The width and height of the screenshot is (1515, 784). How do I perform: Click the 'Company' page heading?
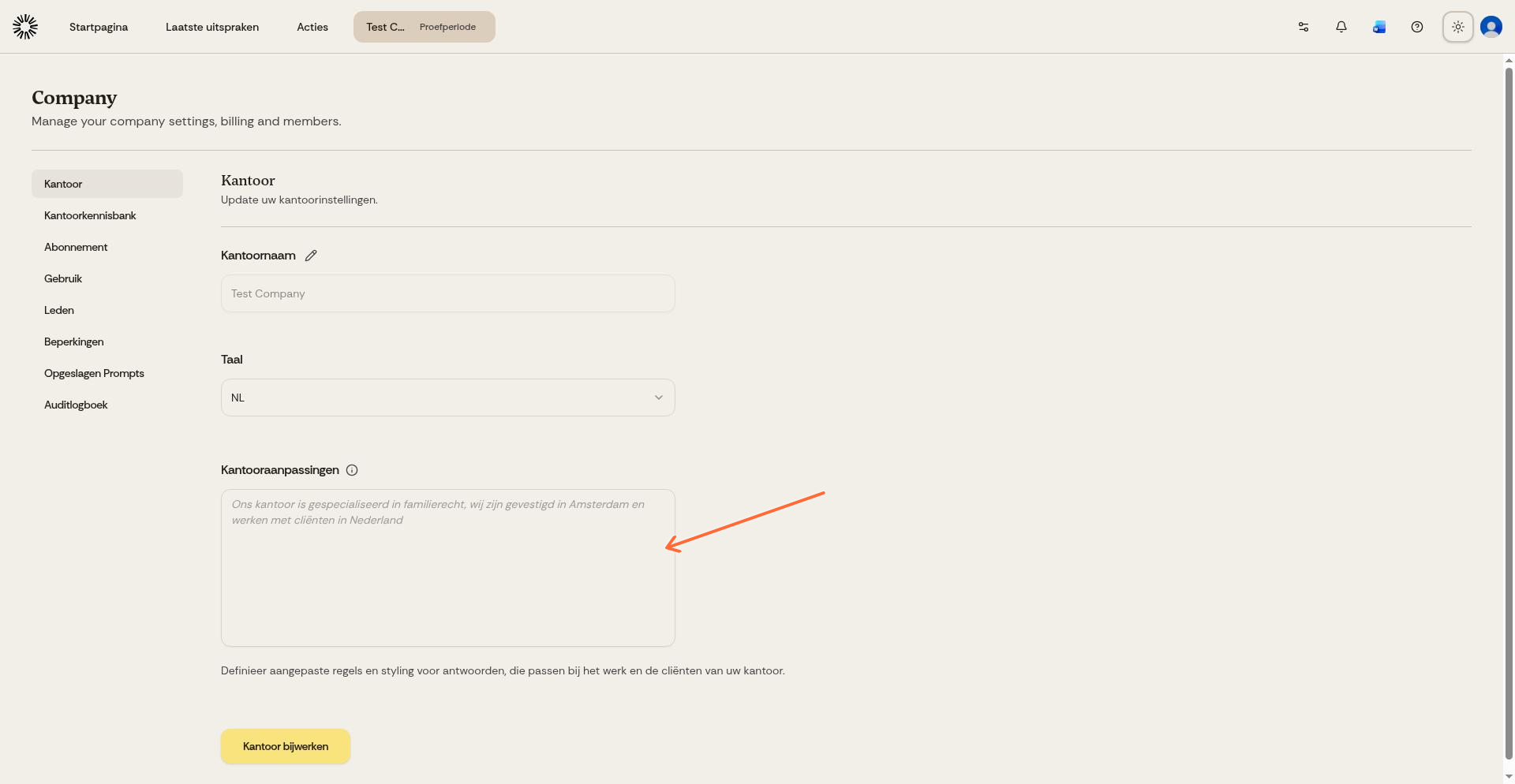[74, 98]
